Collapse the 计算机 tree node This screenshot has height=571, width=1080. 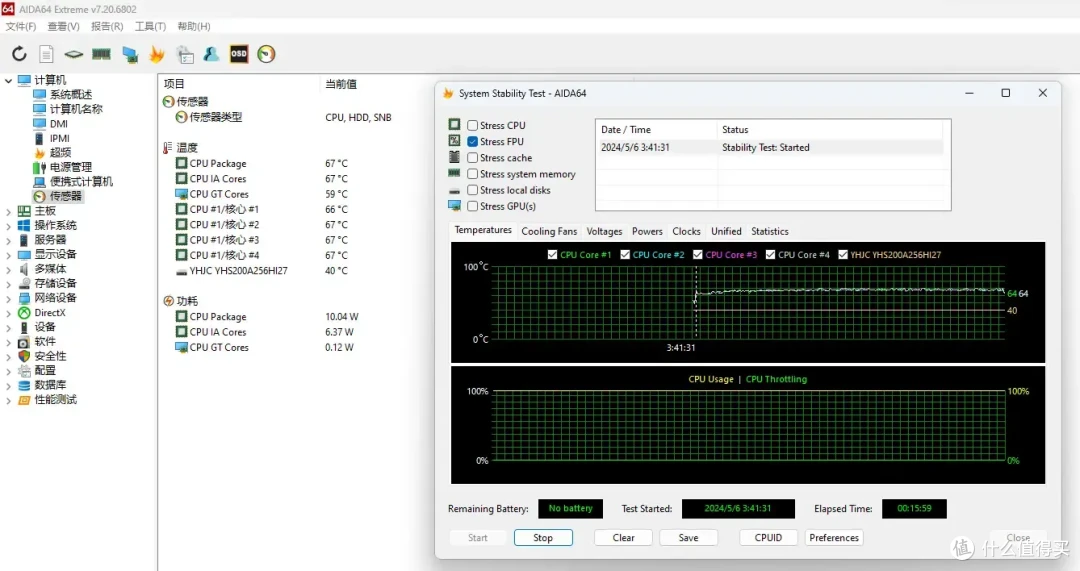click(8, 81)
